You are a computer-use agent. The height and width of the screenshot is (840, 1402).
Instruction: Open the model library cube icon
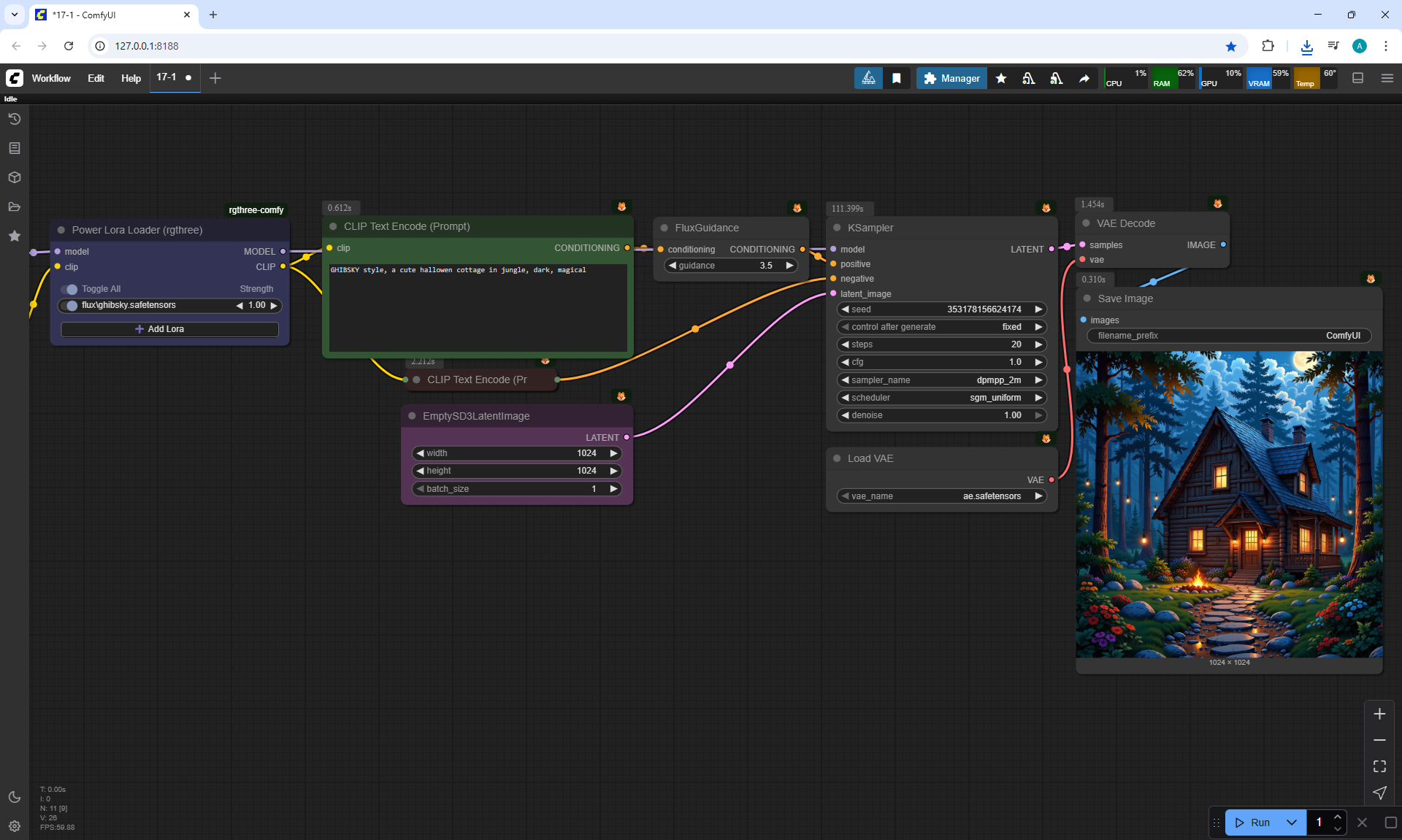click(14, 177)
